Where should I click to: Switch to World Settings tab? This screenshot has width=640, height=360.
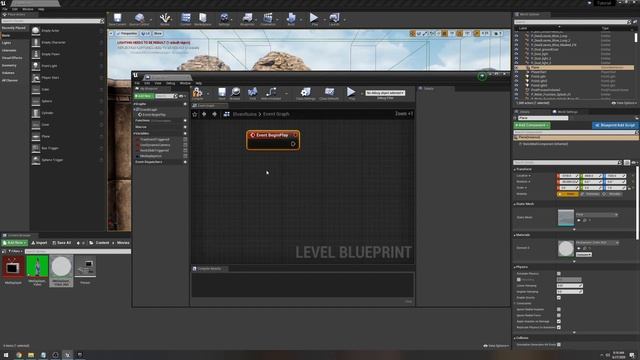565,112
